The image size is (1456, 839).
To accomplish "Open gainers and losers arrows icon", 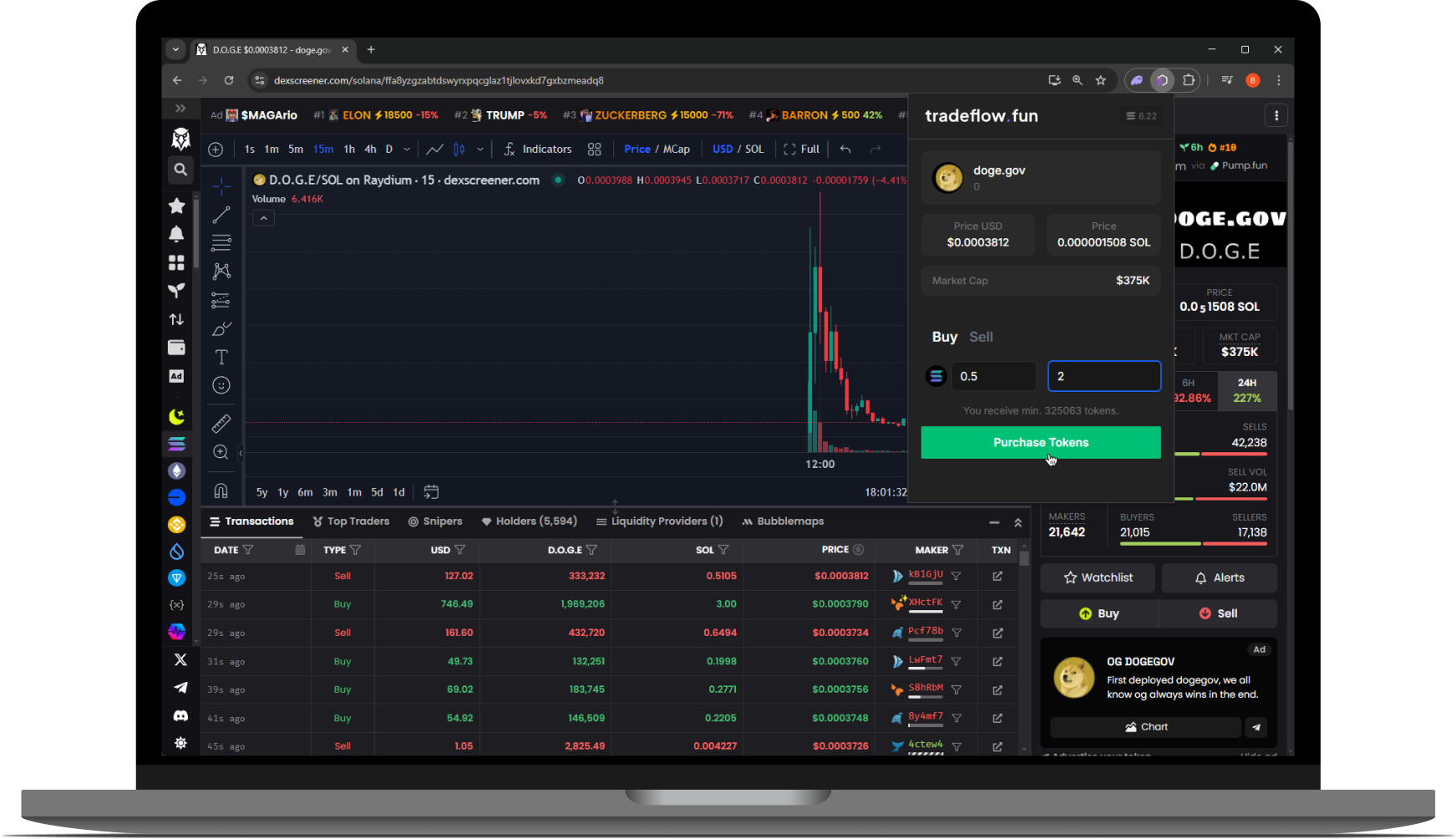I will click(x=176, y=319).
